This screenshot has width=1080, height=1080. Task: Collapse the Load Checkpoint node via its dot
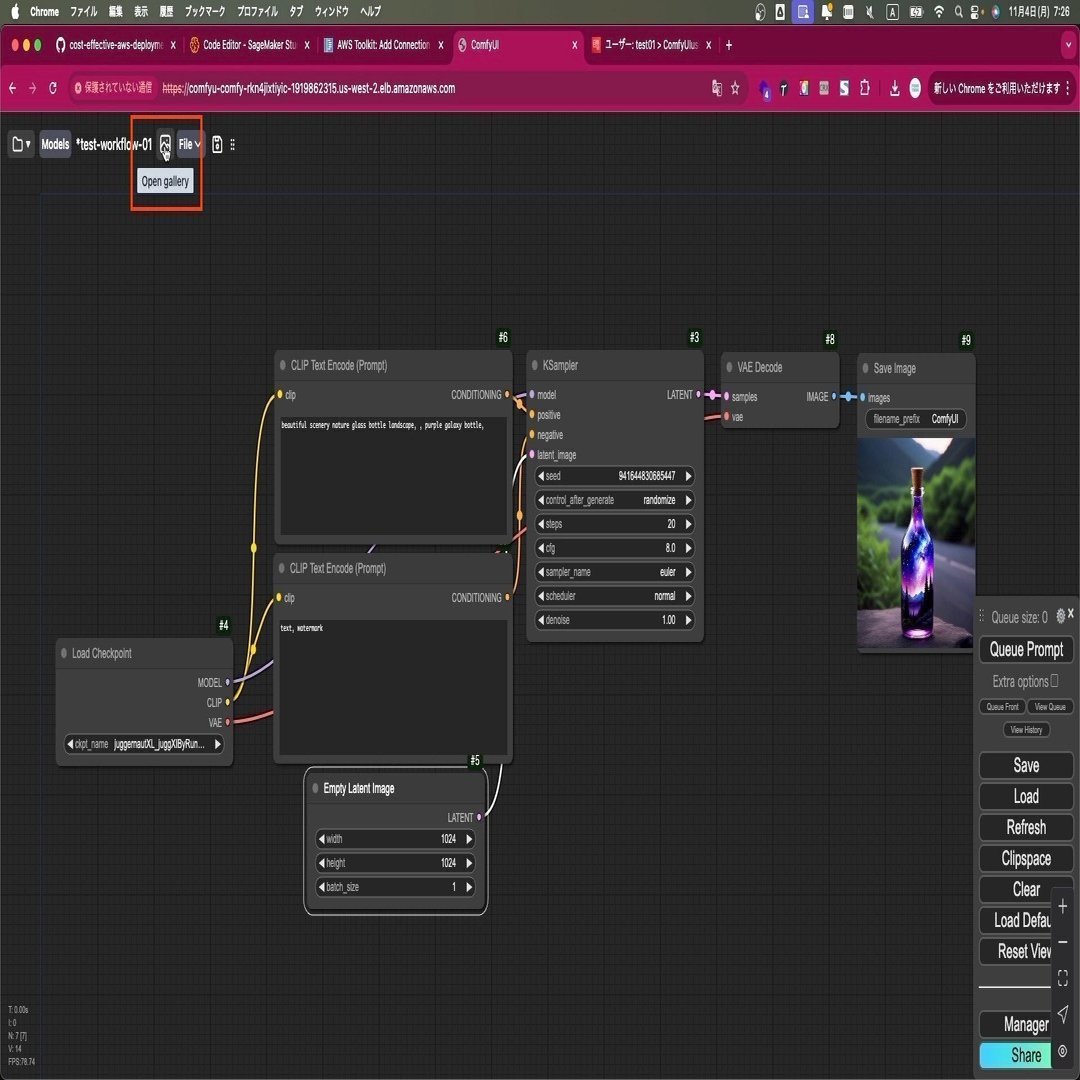click(64, 653)
